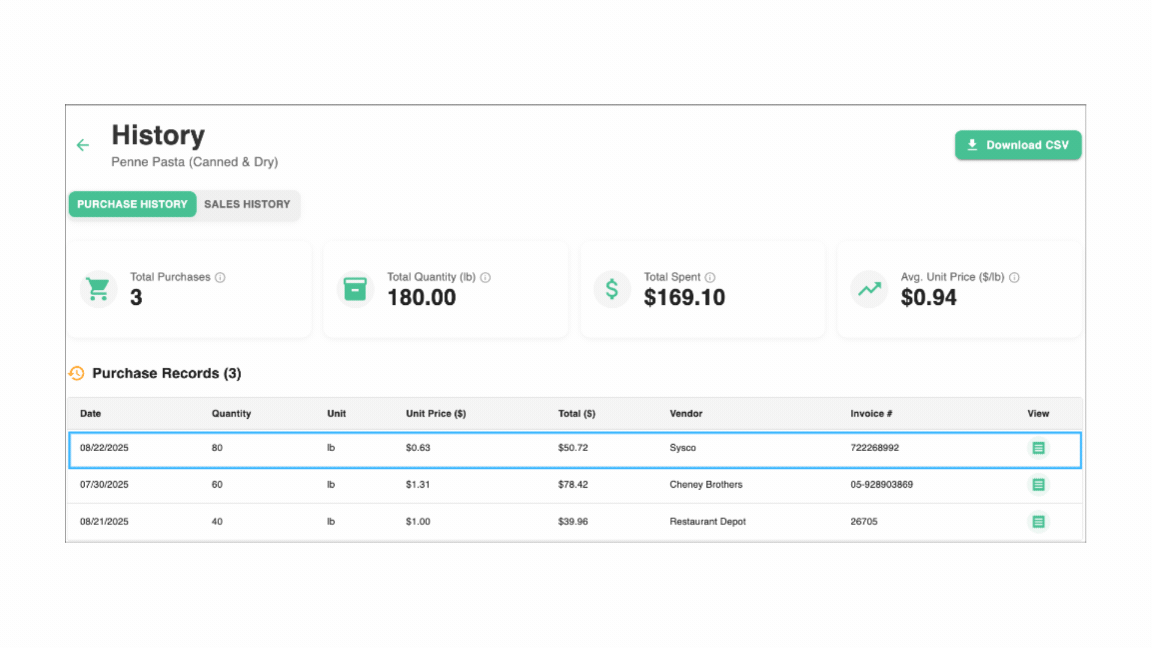Switch to the Sales History tab
This screenshot has width=1152, height=648.
pos(247,204)
